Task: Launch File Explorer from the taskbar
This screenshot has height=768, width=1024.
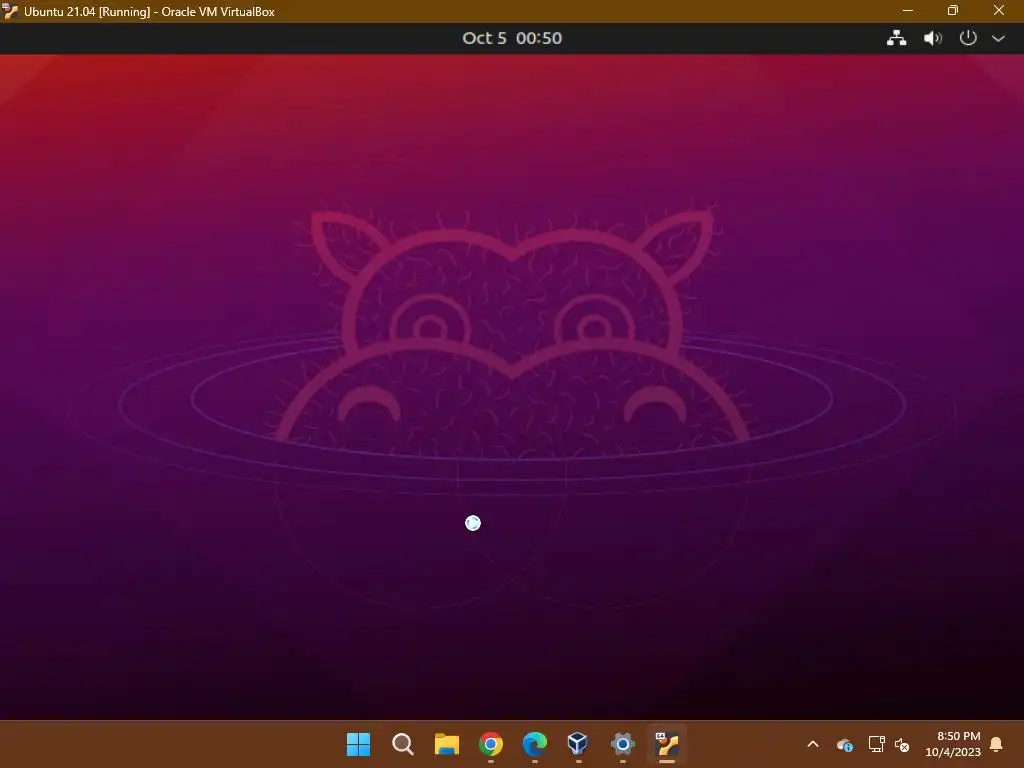Action: click(447, 744)
